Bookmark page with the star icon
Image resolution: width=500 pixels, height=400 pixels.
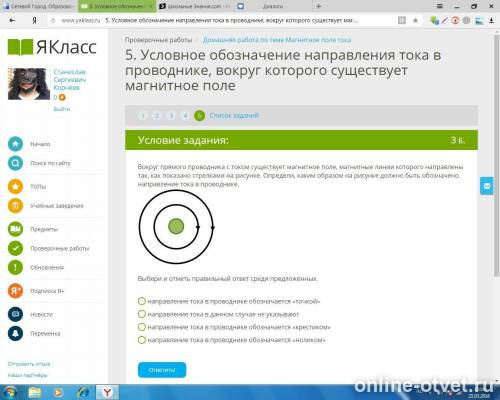tap(415, 21)
